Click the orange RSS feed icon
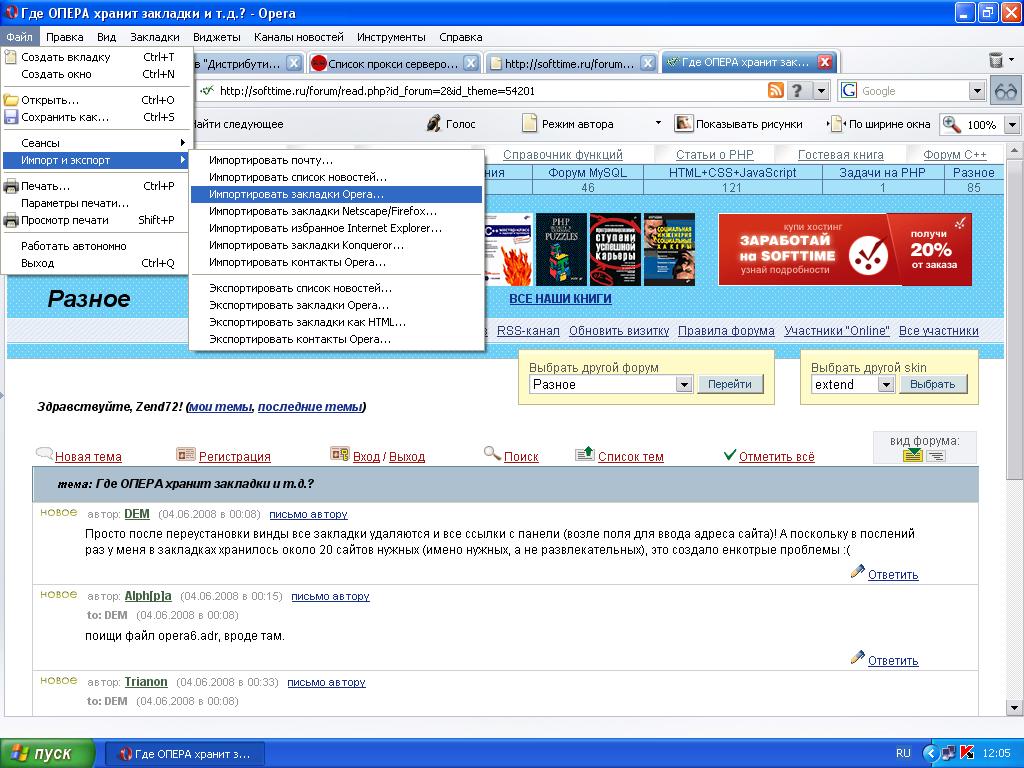1024x768 pixels. tap(775, 90)
